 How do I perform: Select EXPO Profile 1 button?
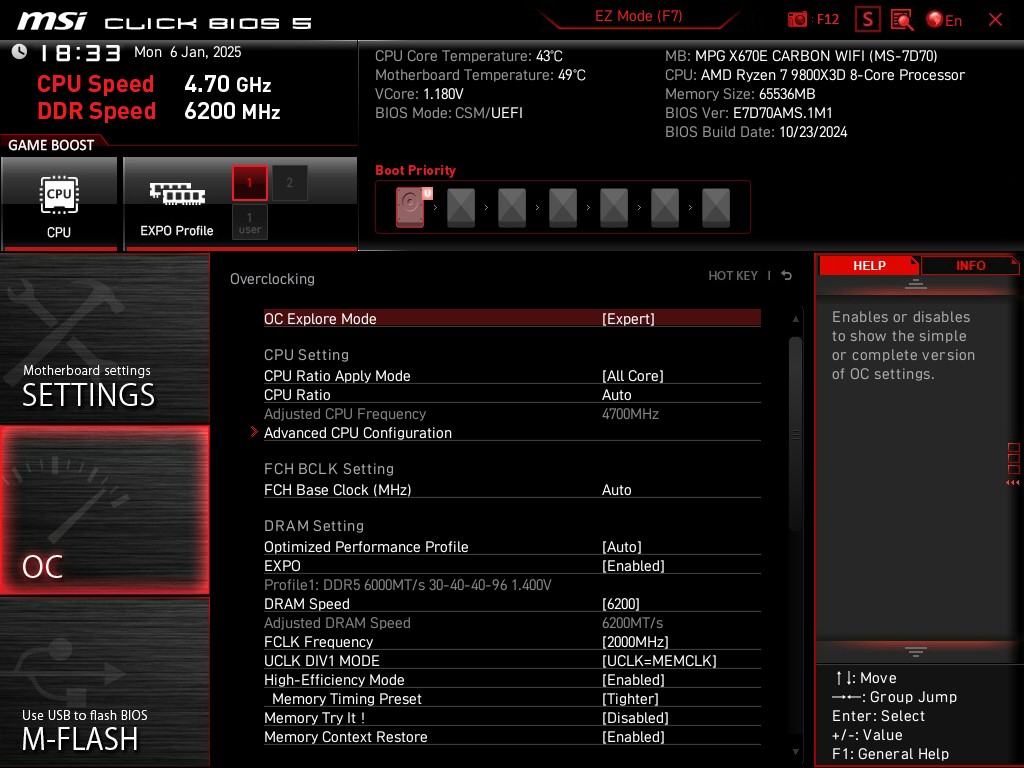coord(249,183)
